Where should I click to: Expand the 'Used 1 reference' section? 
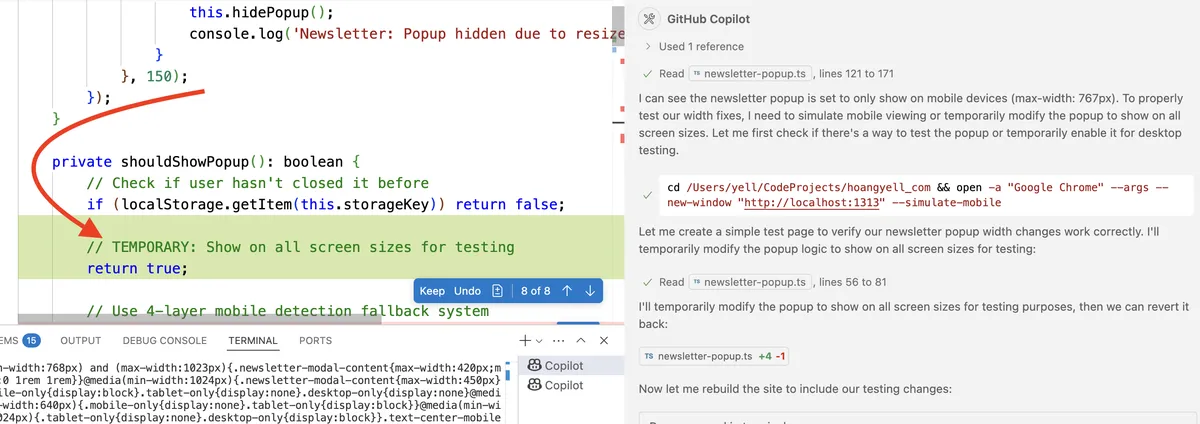[694, 46]
